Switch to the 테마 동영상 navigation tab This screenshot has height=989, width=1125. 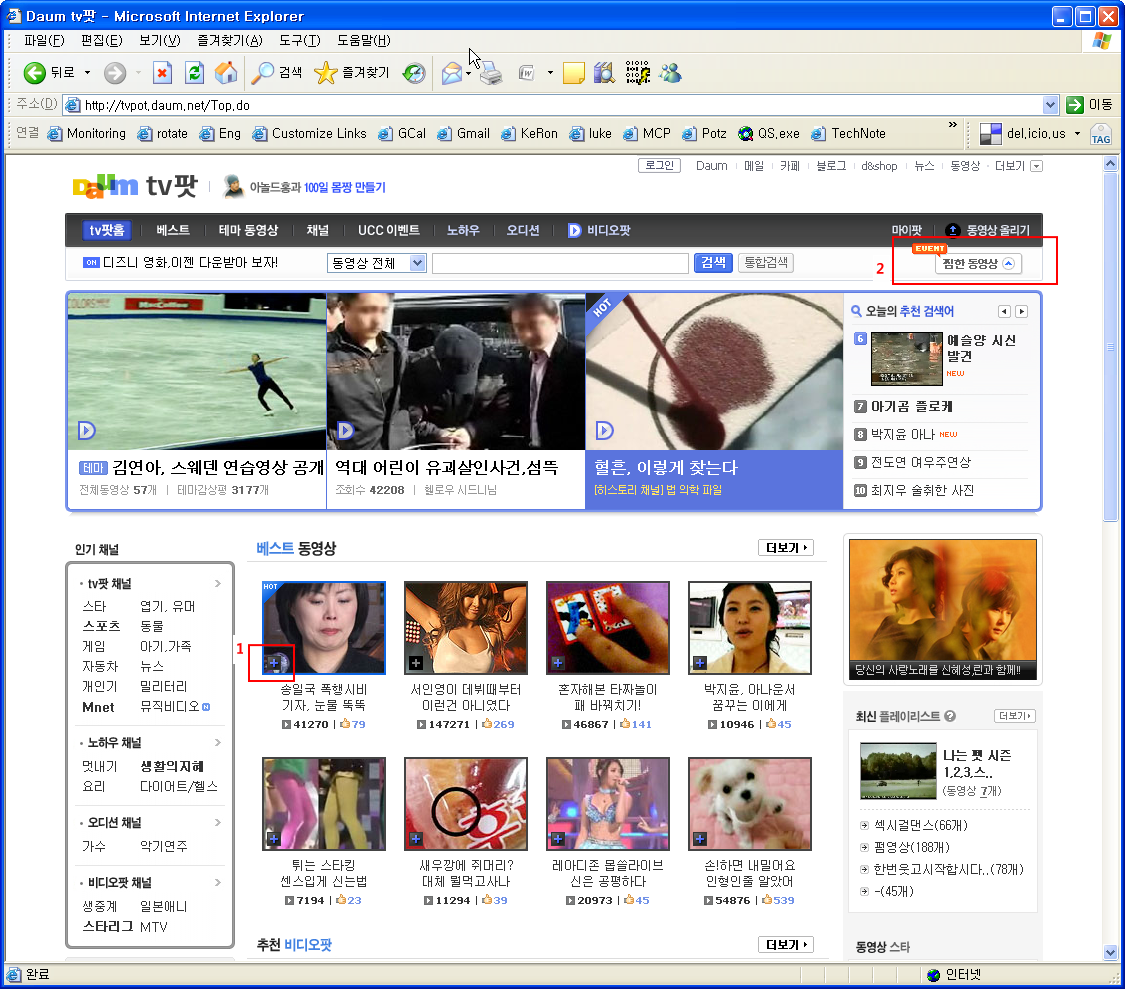(248, 230)
